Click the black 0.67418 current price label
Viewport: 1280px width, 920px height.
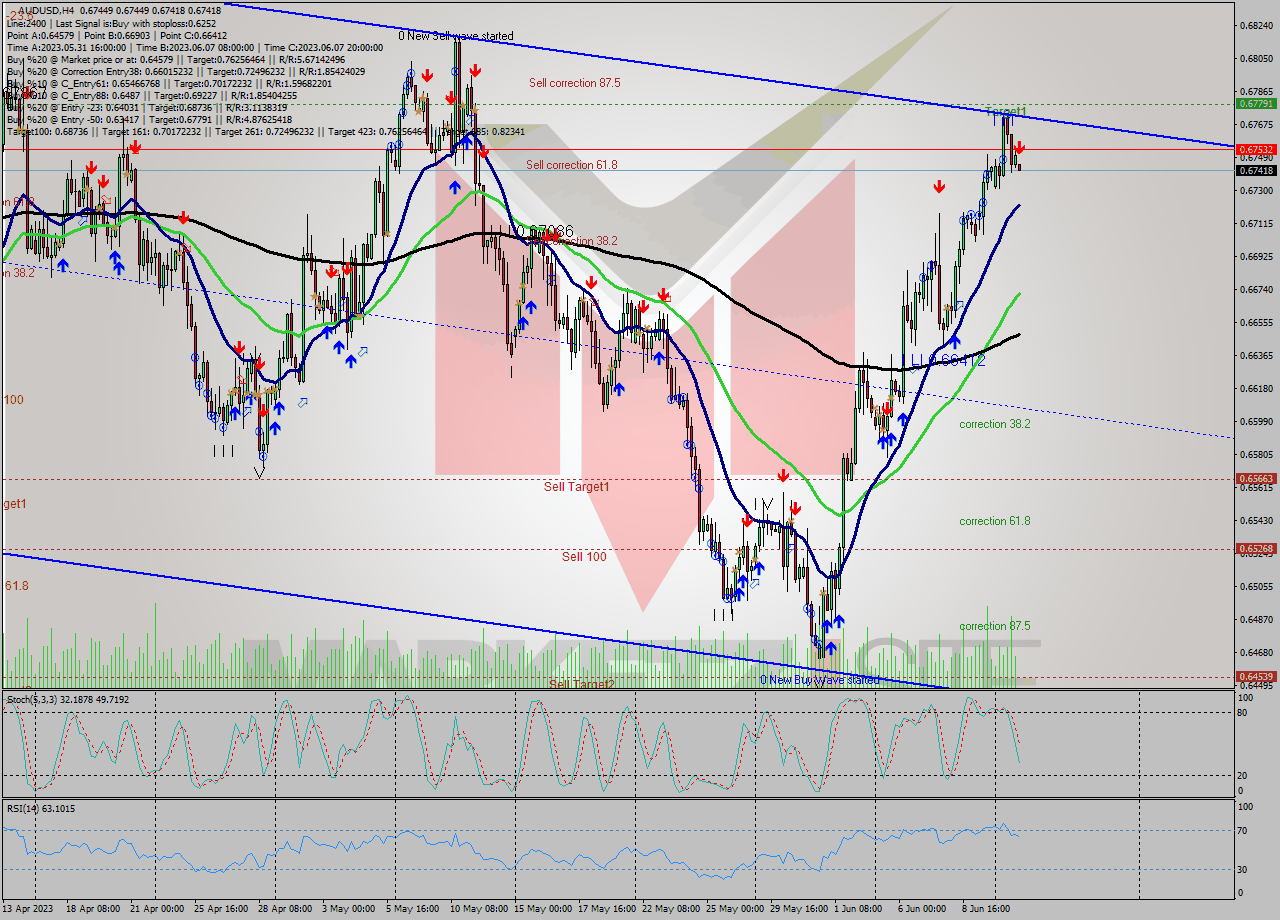(x=1257, y=171)
